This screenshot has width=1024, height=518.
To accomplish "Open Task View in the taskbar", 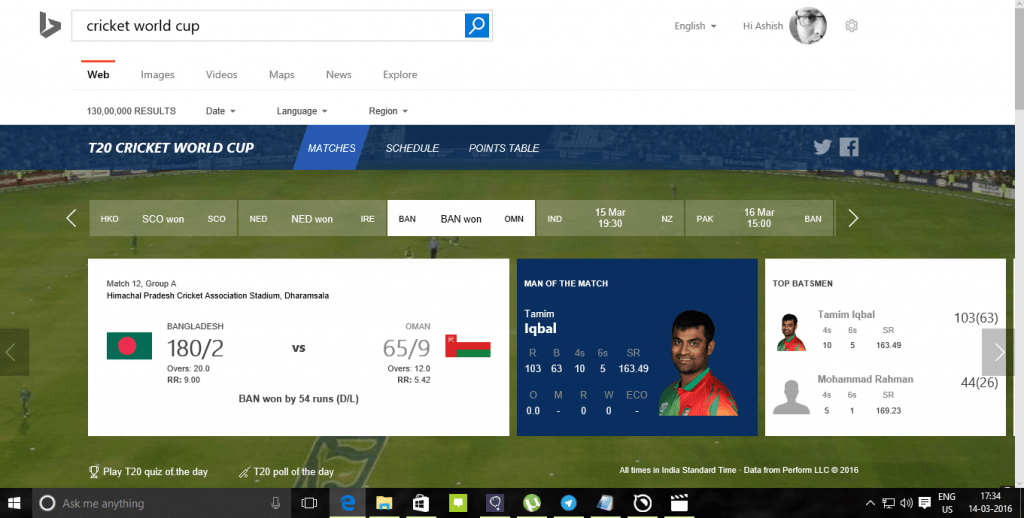I will [x=309, y=503].
